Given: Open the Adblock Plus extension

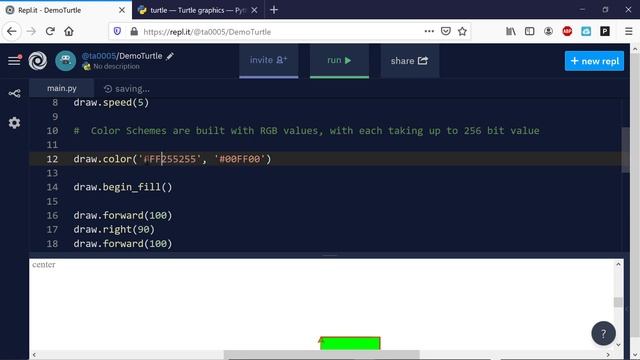Looking at the screenshot, I should click(x=567, y=31).
